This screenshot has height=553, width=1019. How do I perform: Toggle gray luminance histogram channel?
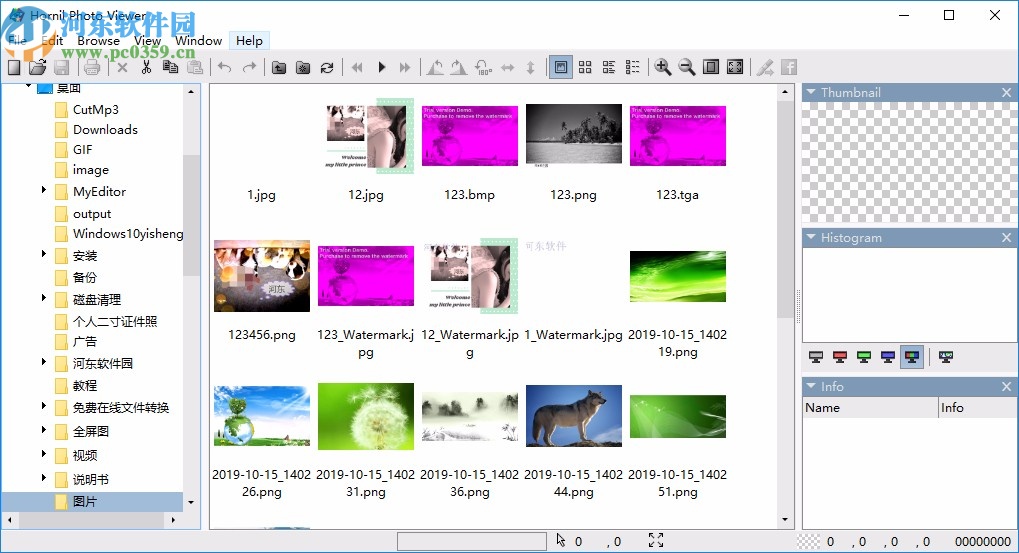[x=816, y=357]
